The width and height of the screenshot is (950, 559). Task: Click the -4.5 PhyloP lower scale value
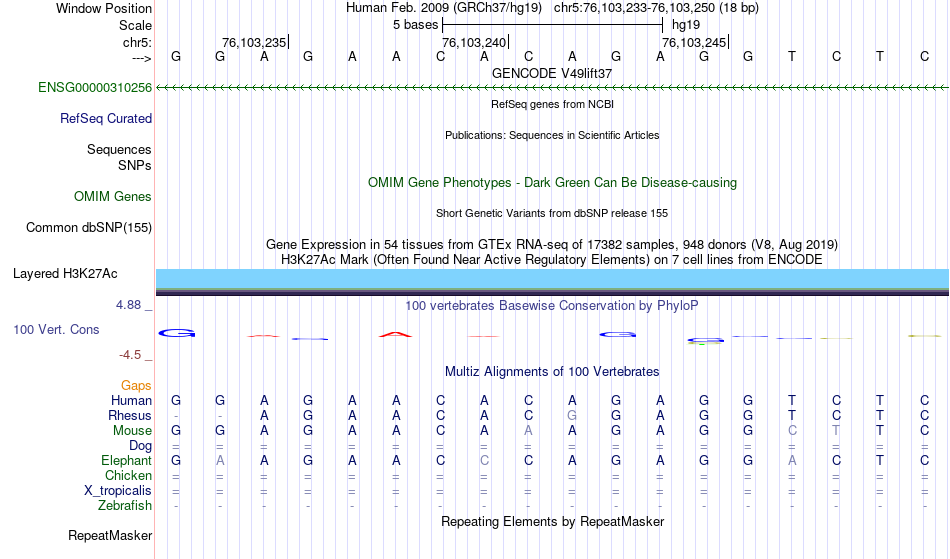coord(130,354)
